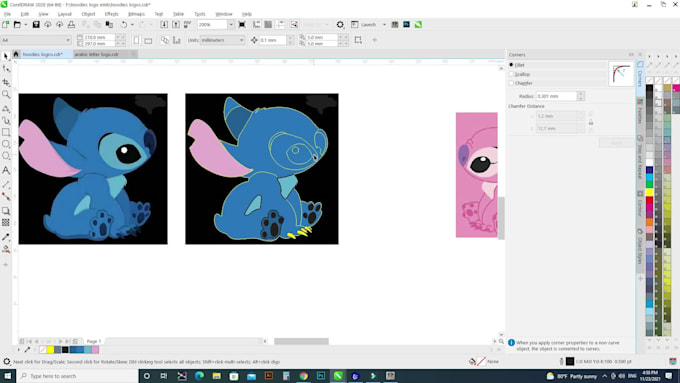Image resolution: width=680 pixels, height=383 pixels.
Task: Click the Print icon in standard toolbar
Action: 71,25
